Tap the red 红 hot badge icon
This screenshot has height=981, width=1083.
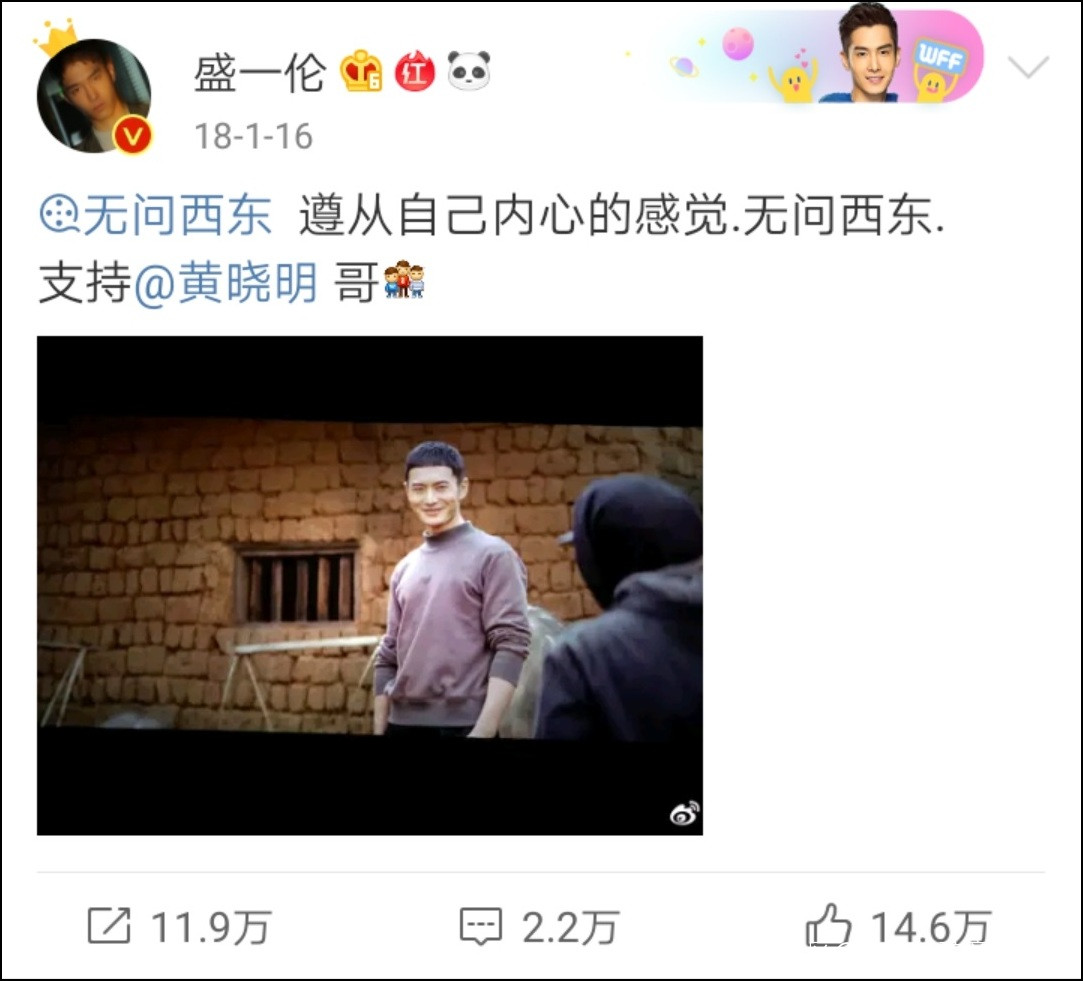[414, 71]
